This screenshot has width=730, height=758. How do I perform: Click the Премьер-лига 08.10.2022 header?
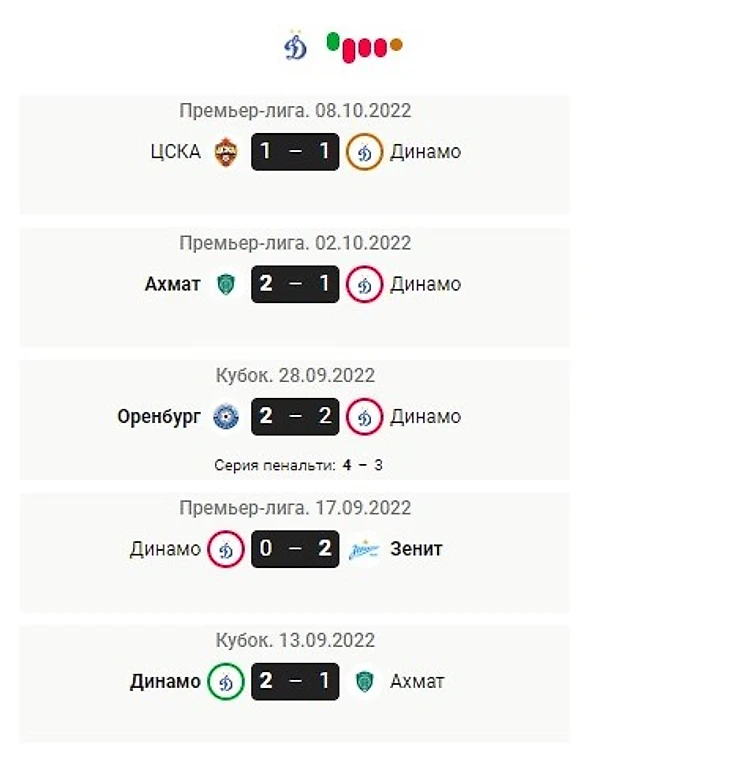(x=295, y=111)
